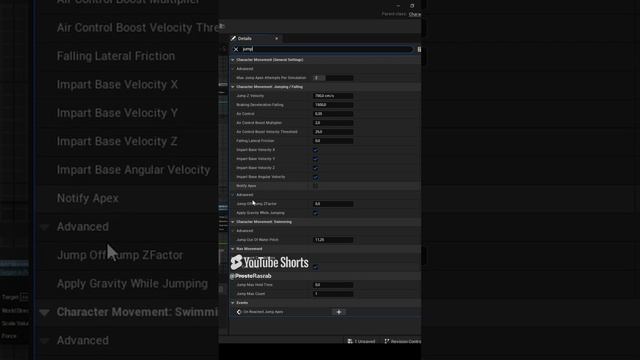The width and height of the screenshot is (640, 360).
Task: Clear the Details search with the X icon
Action: tap(236, 49)
